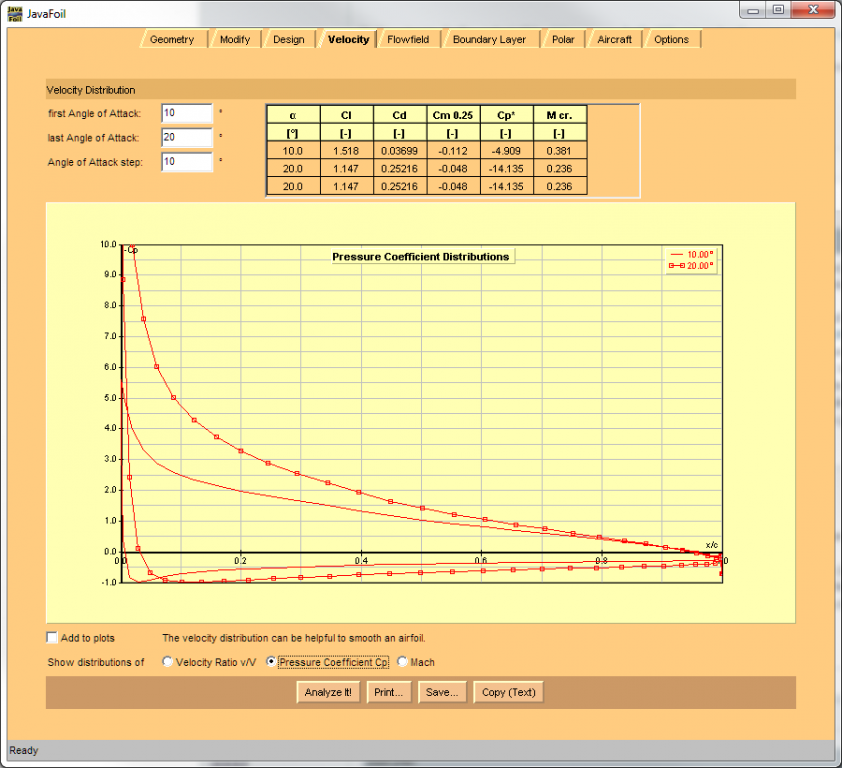
Task: Select the Velocity Ratio v/V radio button
Action: pyautogui.click(x=168, y=662)
